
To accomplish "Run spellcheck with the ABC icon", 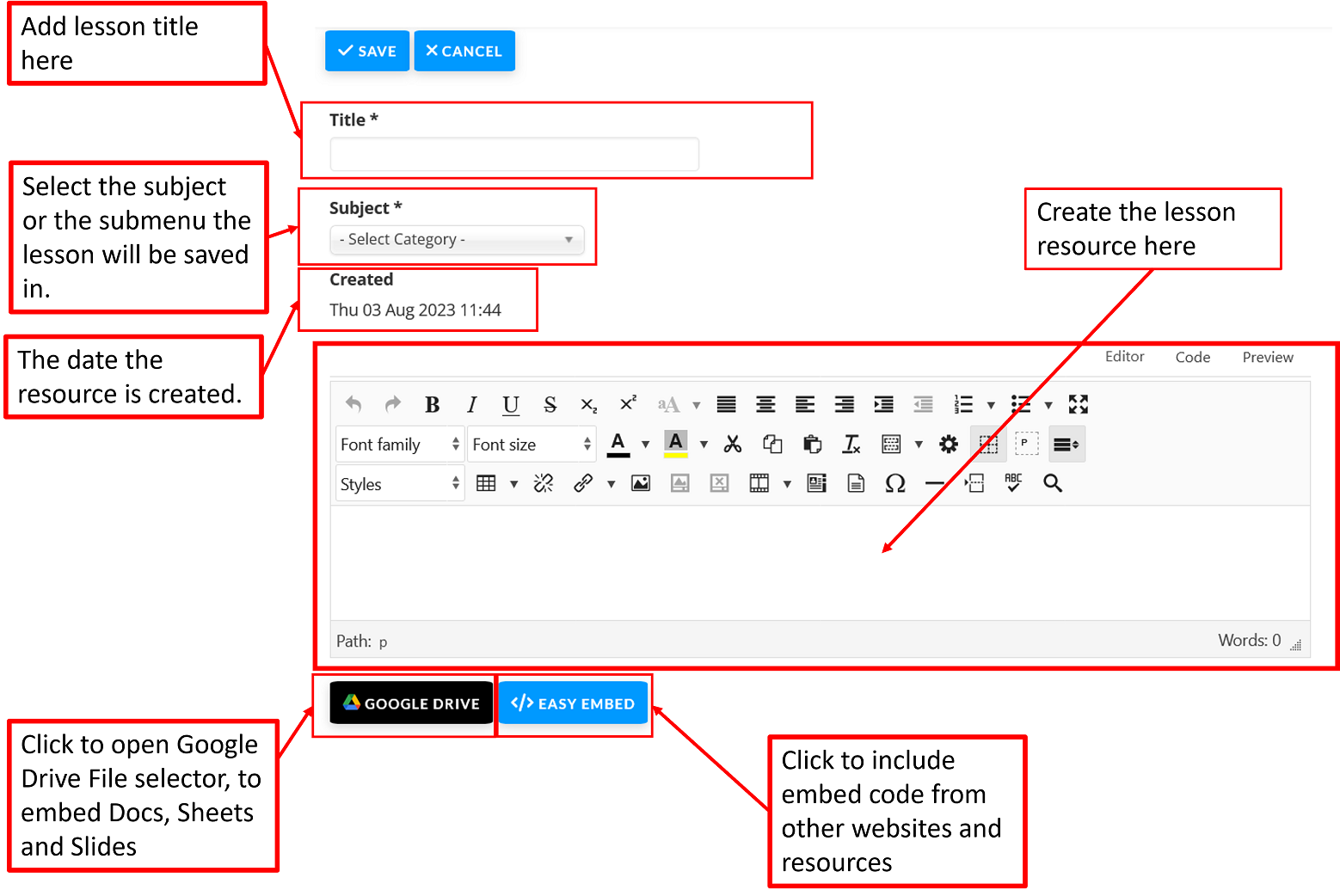I will tap(1013, 483).
